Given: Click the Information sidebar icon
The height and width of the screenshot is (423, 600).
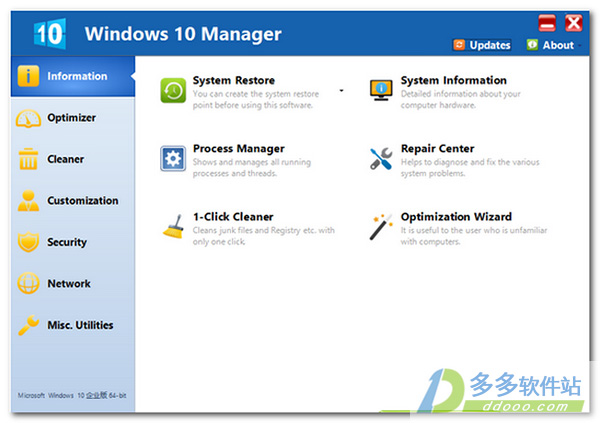Looking at the screenshot, I should (28, 76).
